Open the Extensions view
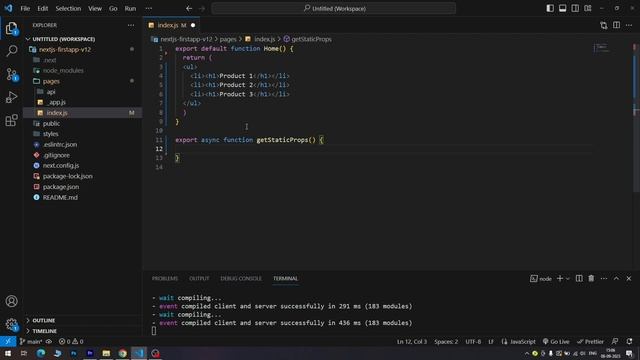The width and height of the screenshot is (640, 360). [11, 120]
